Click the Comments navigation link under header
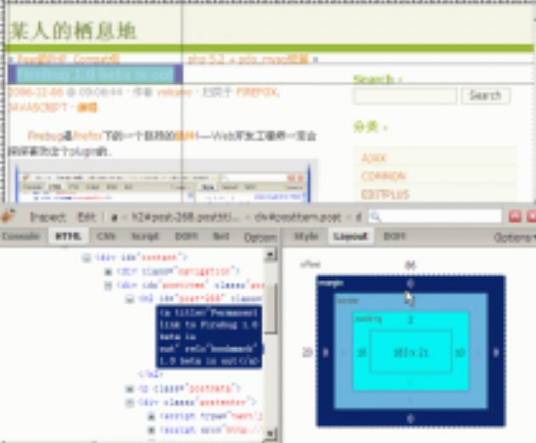The image size is (536, 443). pyautogui.click(x=97, y=59)
